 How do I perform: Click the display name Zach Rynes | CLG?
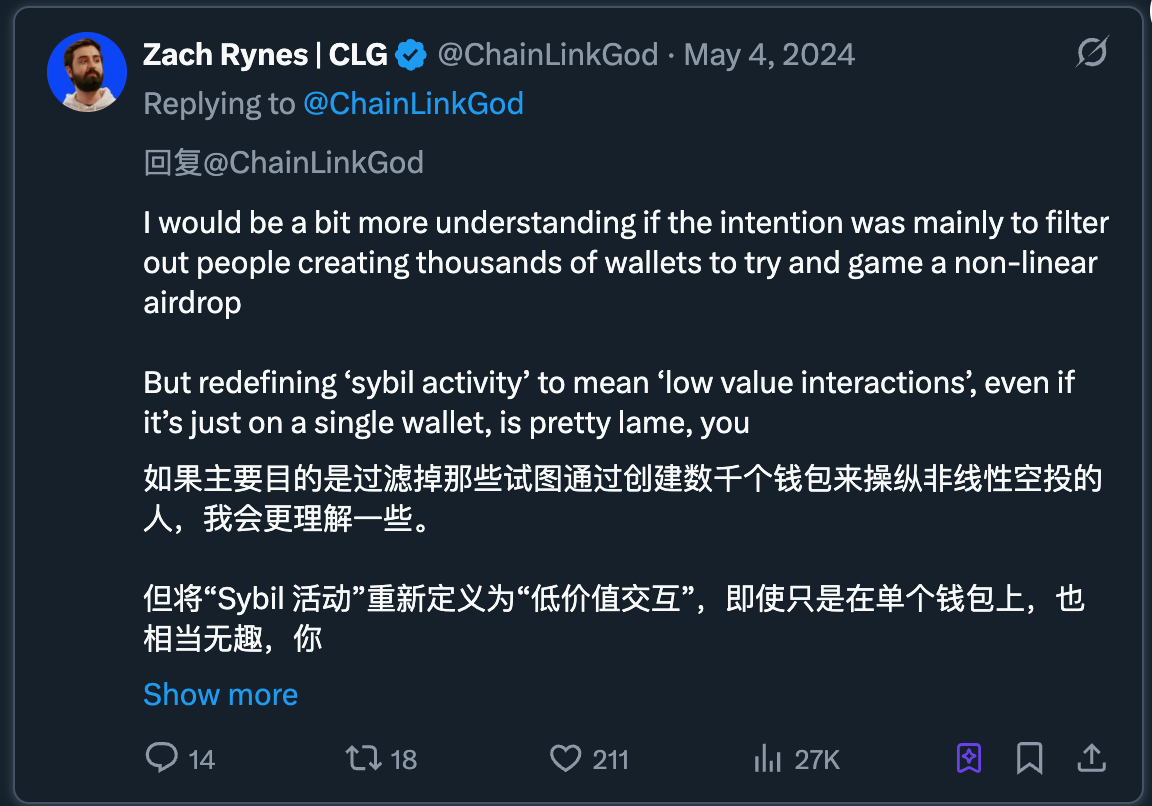(x=265, y=55)
